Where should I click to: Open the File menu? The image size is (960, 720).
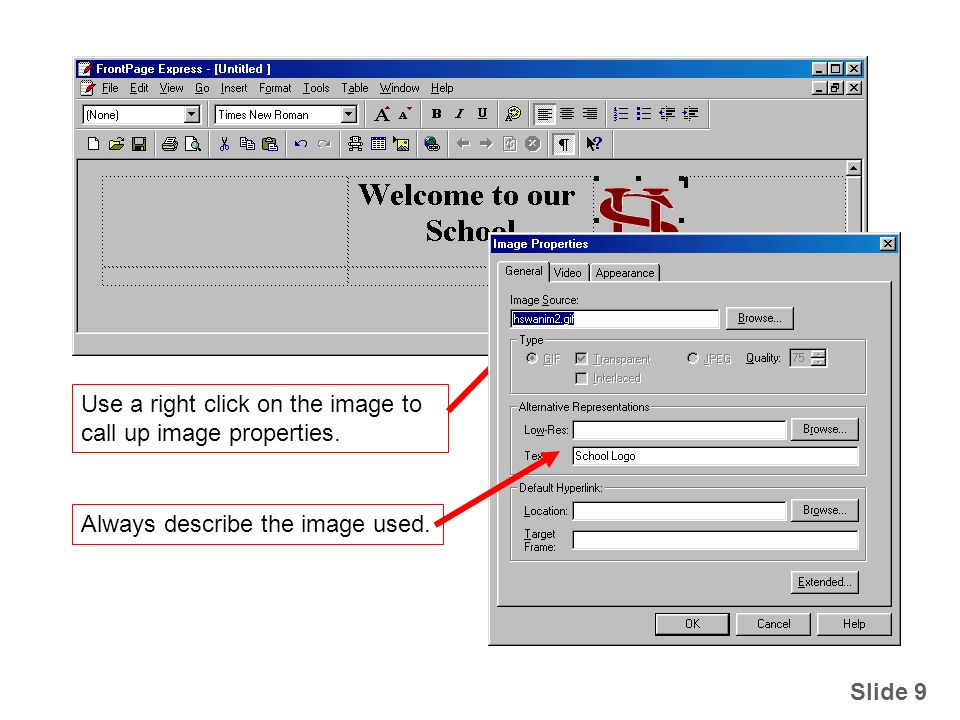point(110,88)
